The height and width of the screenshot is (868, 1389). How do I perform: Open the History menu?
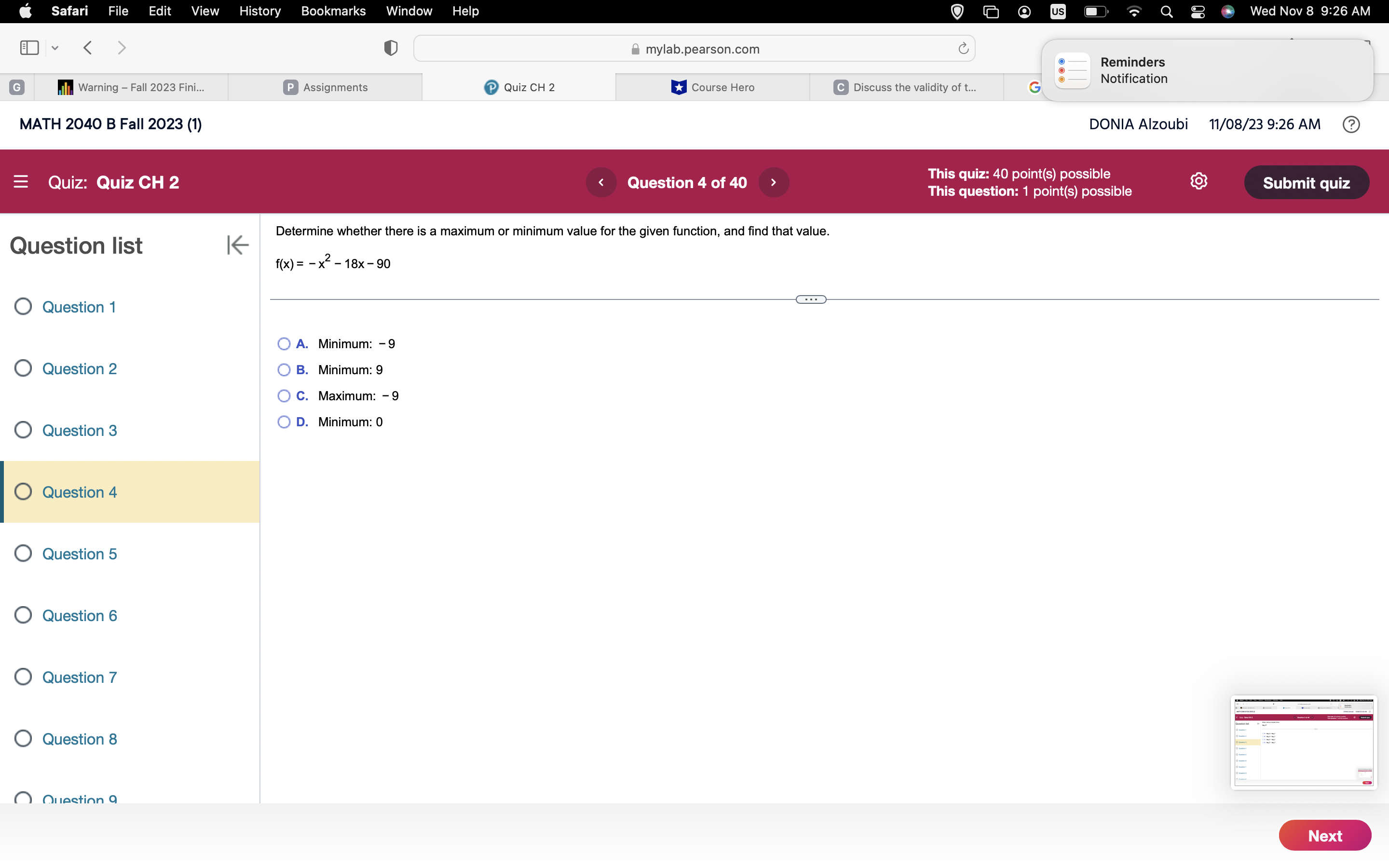pos(259,11)
